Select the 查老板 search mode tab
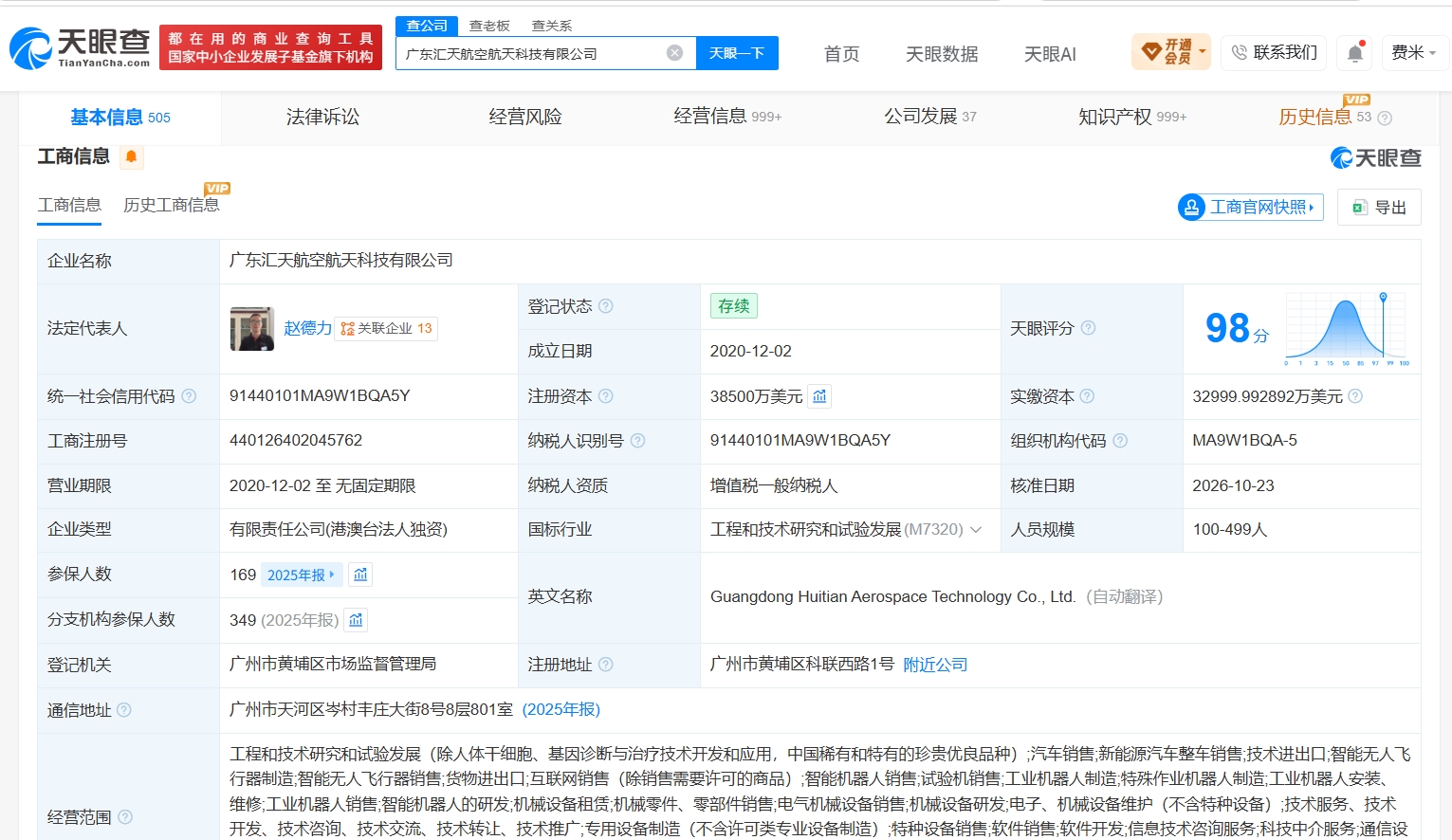 pos(489,26)
